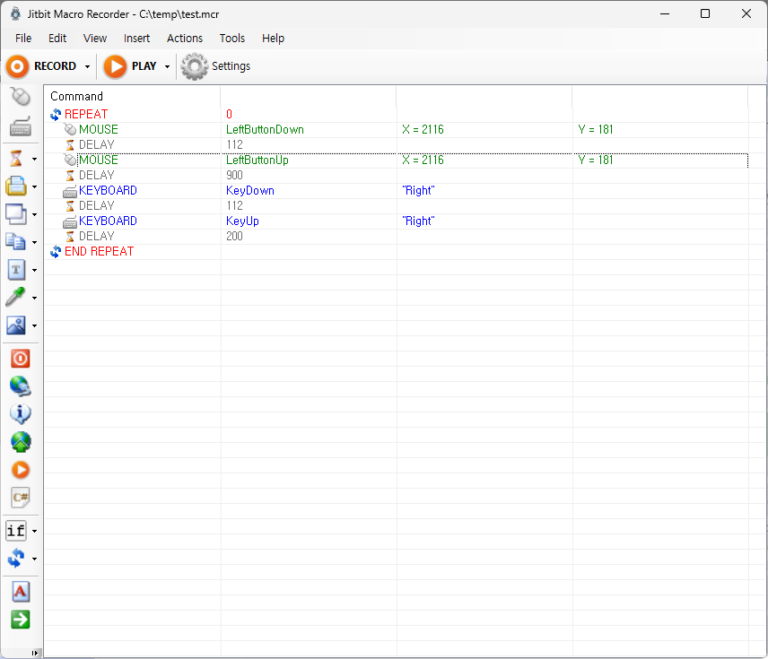Screen dimensions: 768x659
Task: Open the Insert menu
Action: coord(137,38)
